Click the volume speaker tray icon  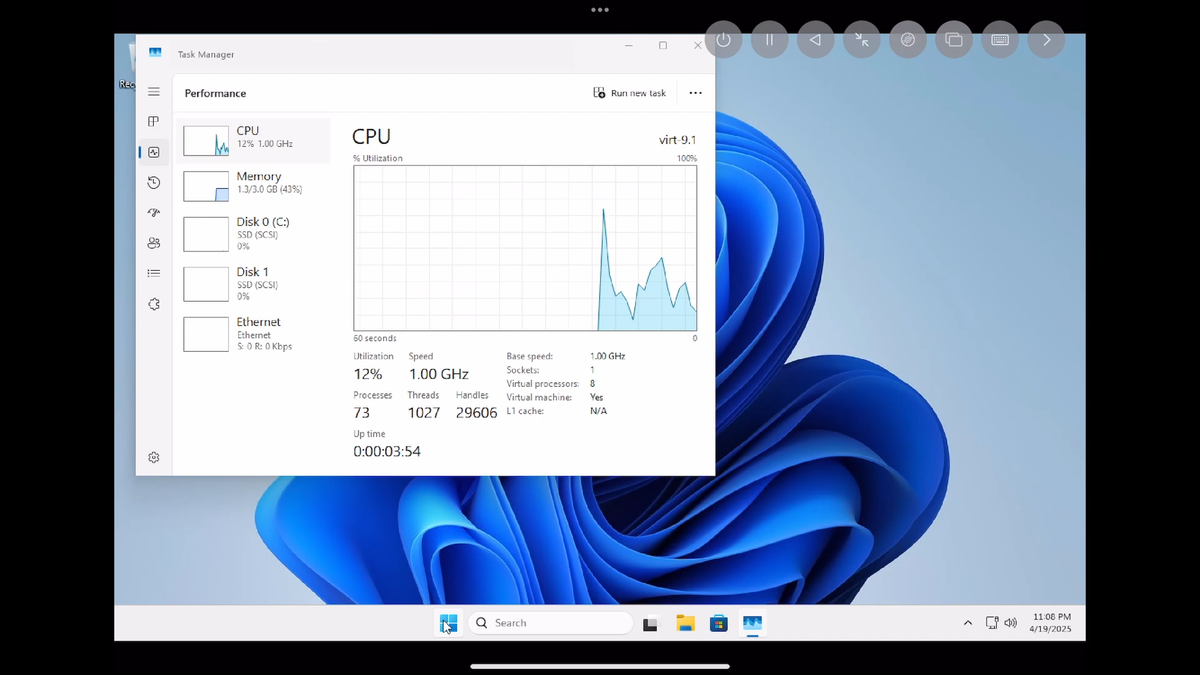pos(1010,623)
